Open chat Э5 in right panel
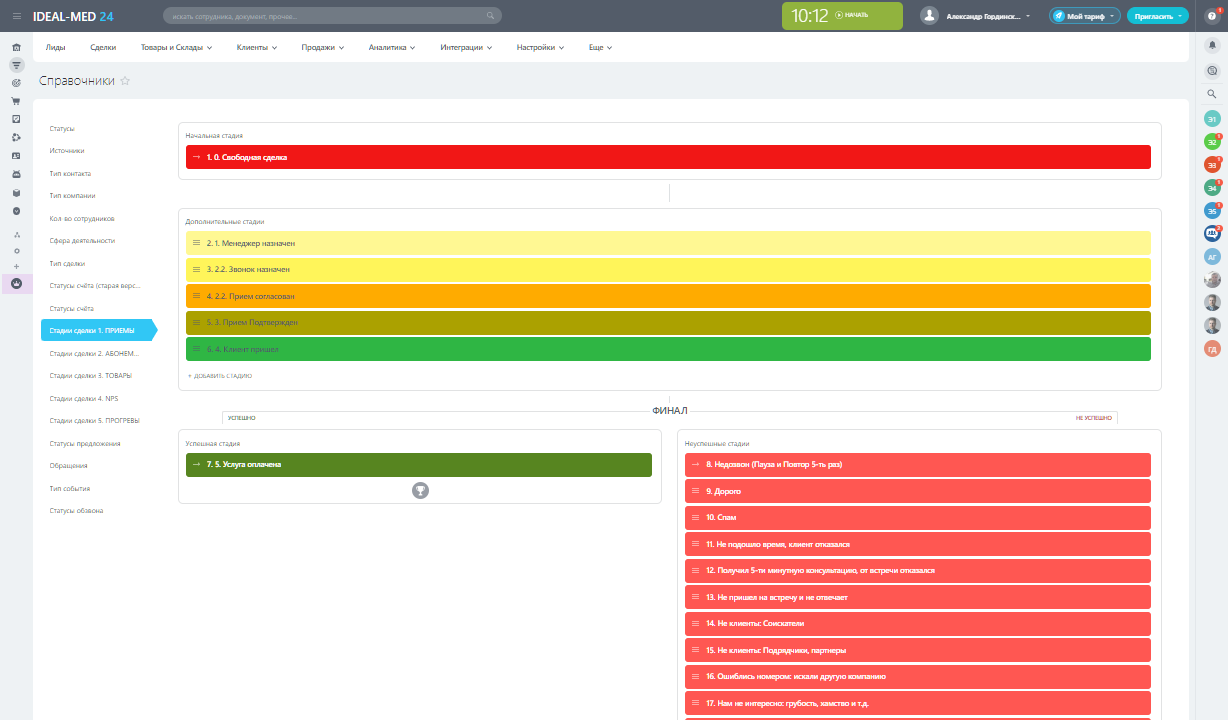 pyautogui.click(x=1212, y=211)
